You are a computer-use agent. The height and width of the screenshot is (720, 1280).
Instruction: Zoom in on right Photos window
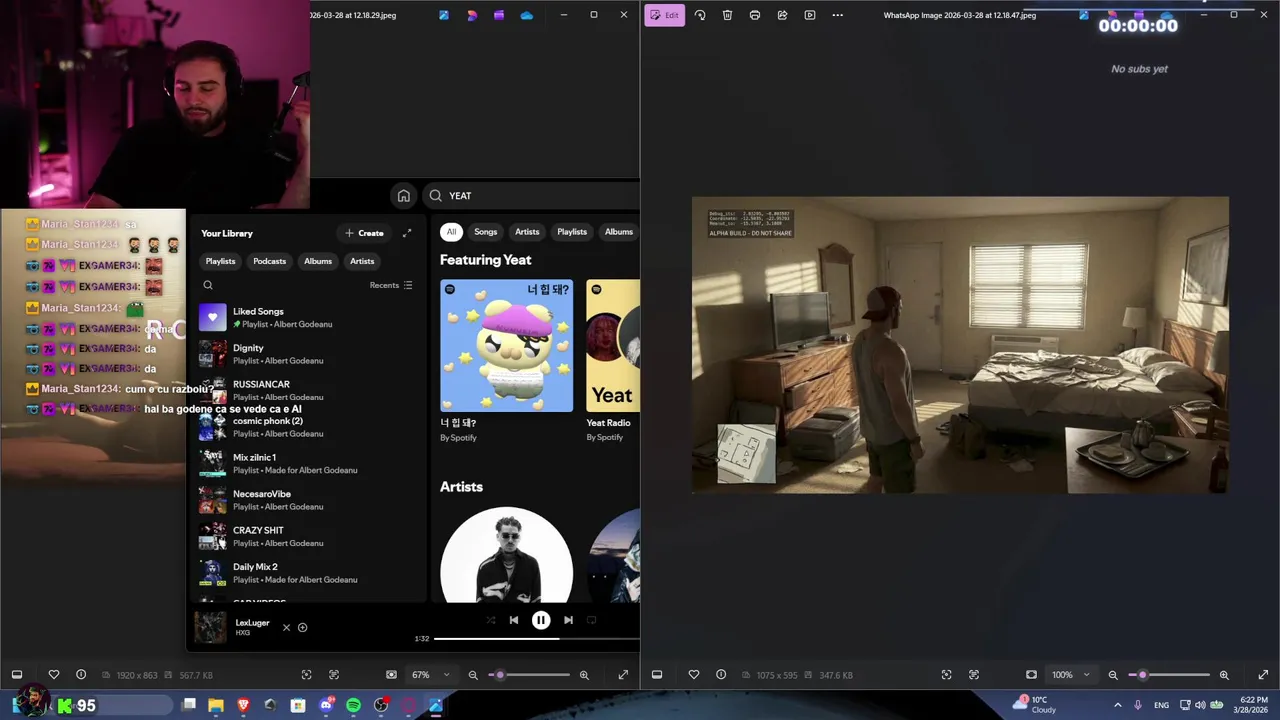click(x=1224, y=675)
